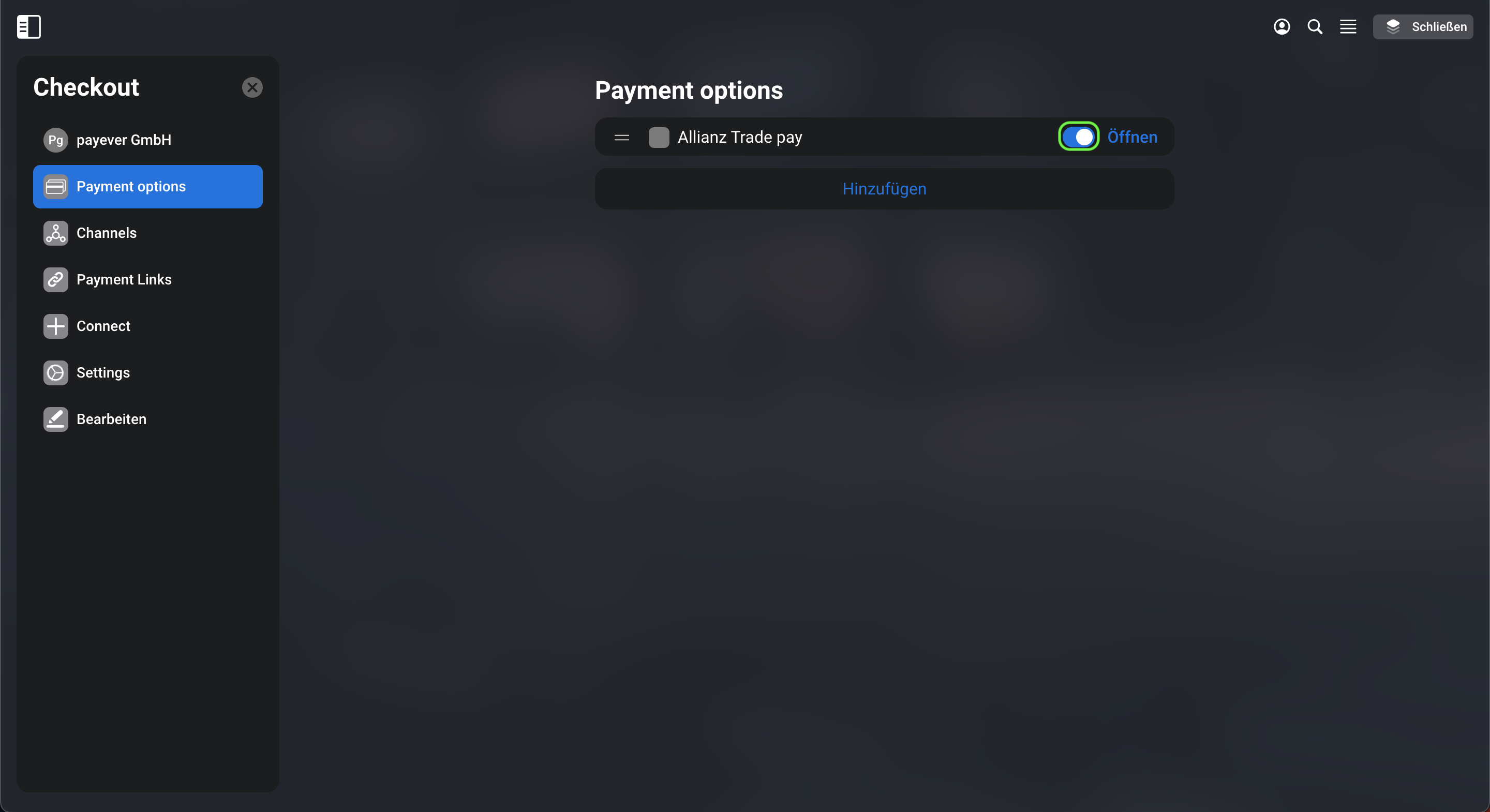Screen dimensions: 1490x812
Task: Close the Checkout sidebar panel
Action: point(252,87)
